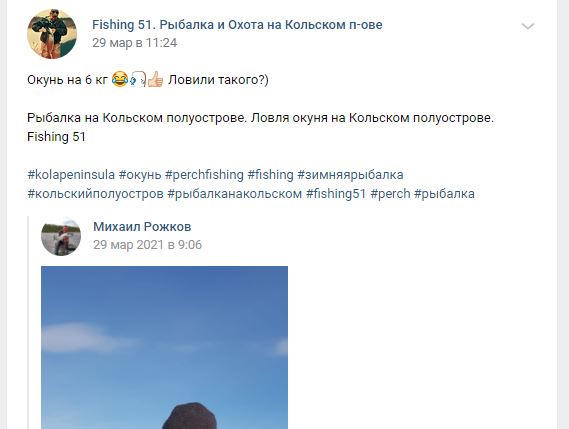
Task: Open the 29 мар в 11:24 timestamp
Action: pos(134,43)
